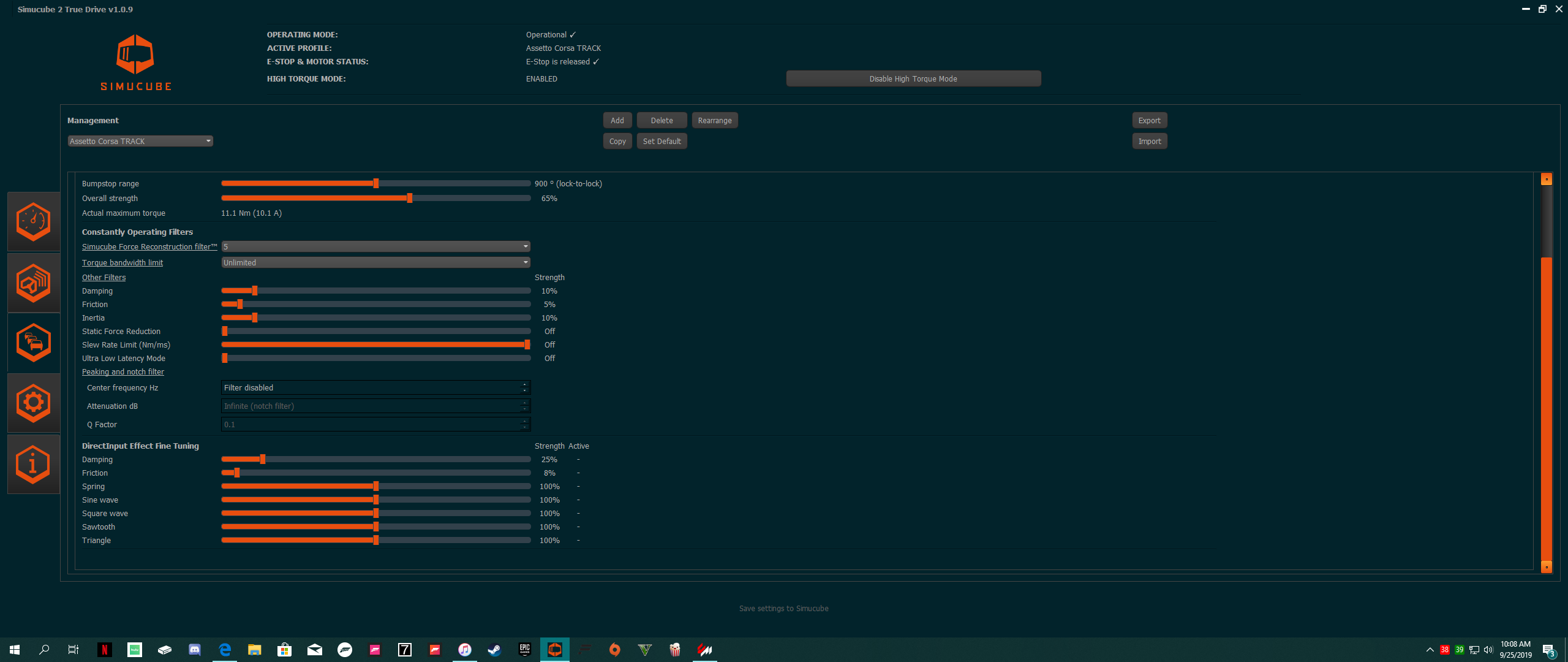Click the DirectInput Spring slider

pos(375,486)
